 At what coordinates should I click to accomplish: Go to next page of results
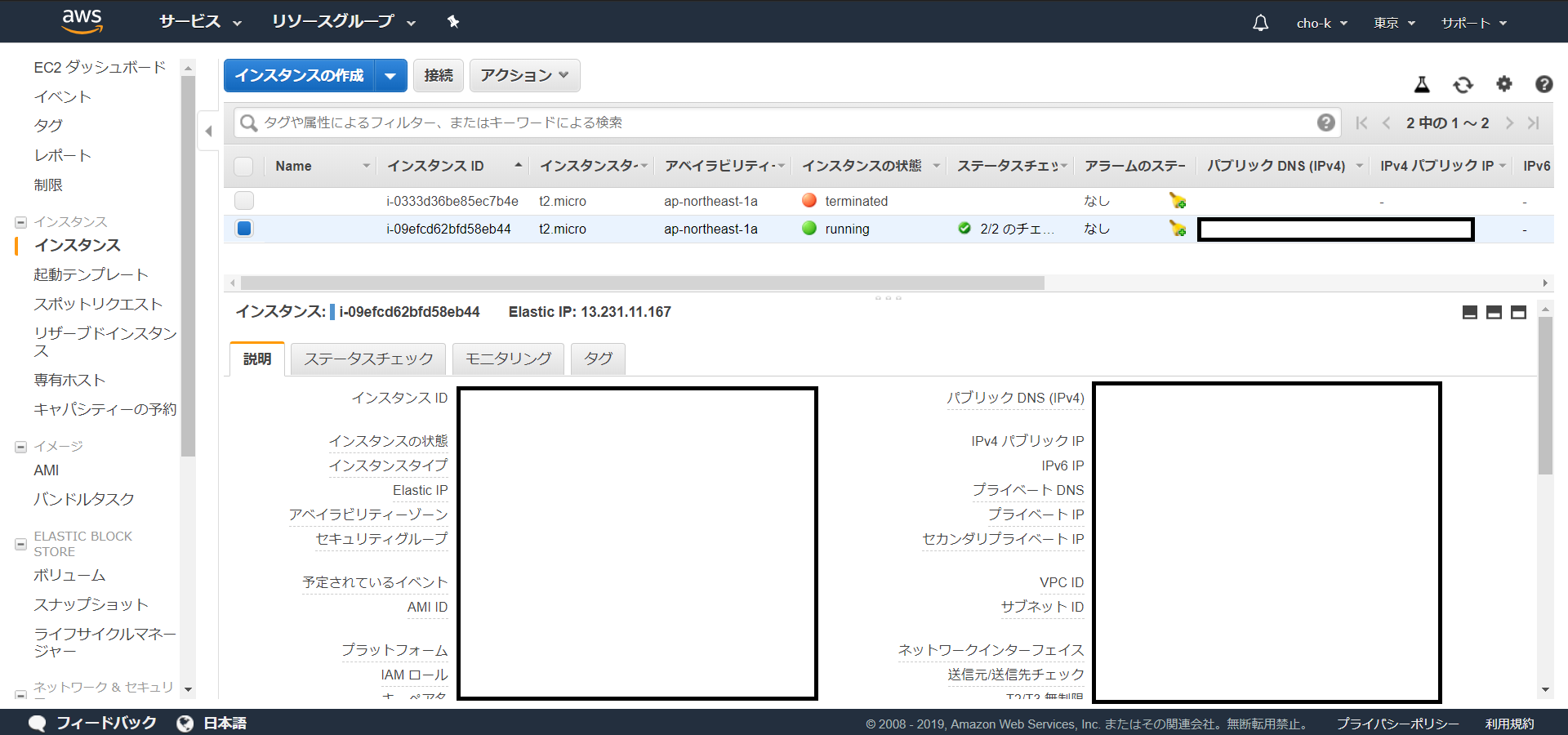pyautogui.click(x=1509, y=122)
